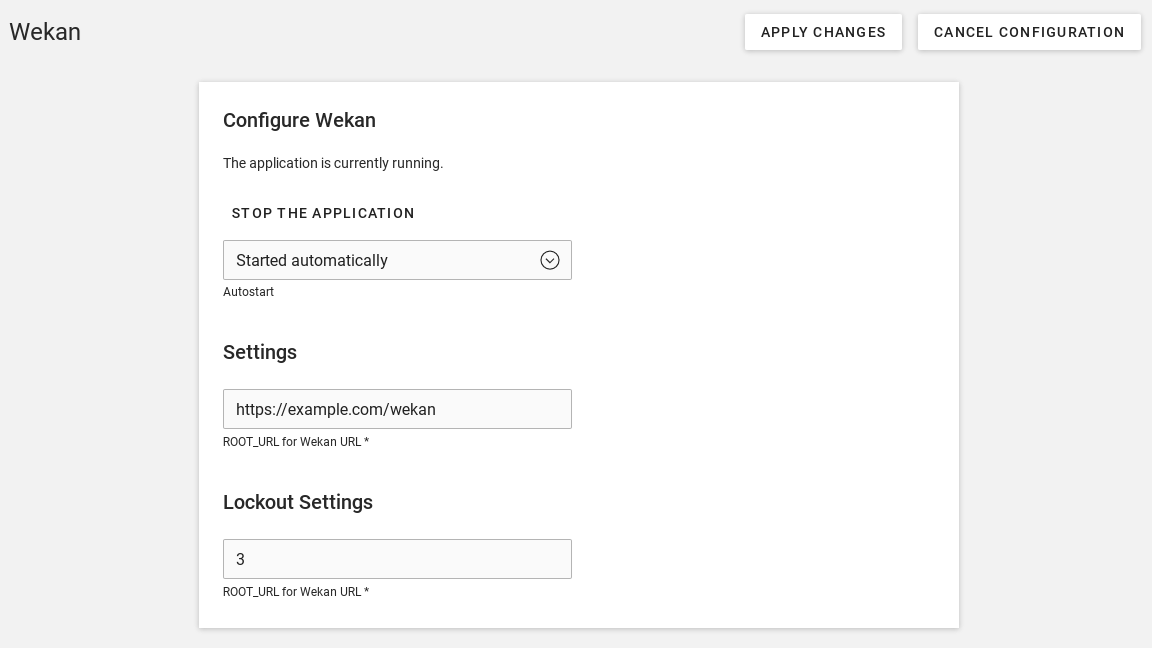The image size is (1152, 648).
Task: Click the ROOT_URL for Wekan URL label
Action: [296, 442]
